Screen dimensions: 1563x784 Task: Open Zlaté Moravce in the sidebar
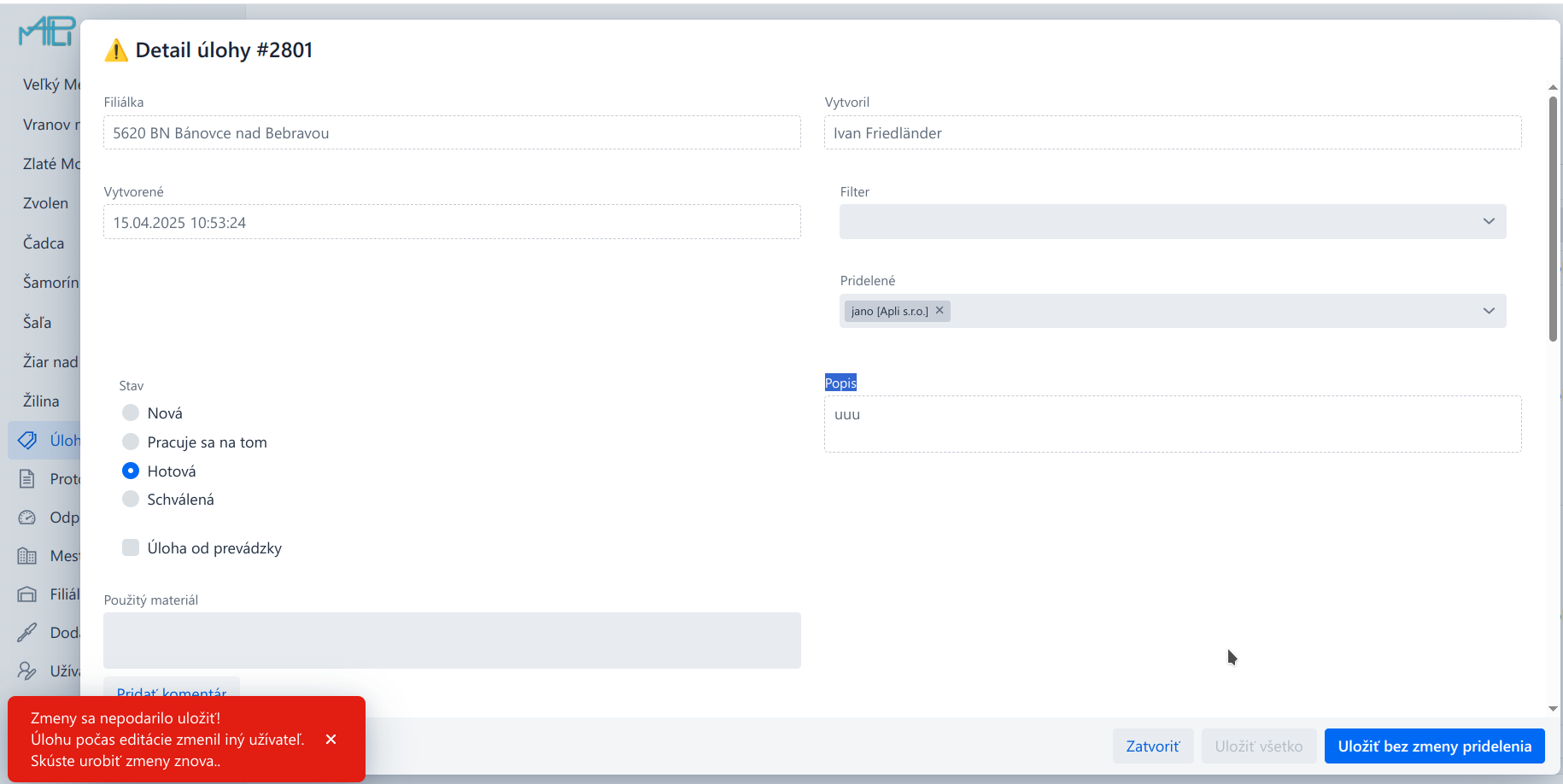(x=51, y=164)
